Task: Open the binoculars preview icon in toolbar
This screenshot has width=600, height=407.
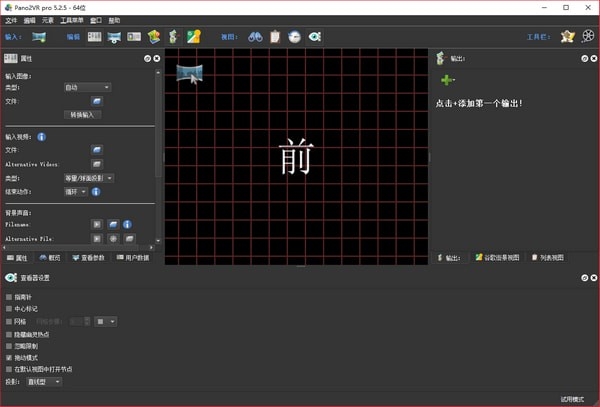Action: (255, 37)
